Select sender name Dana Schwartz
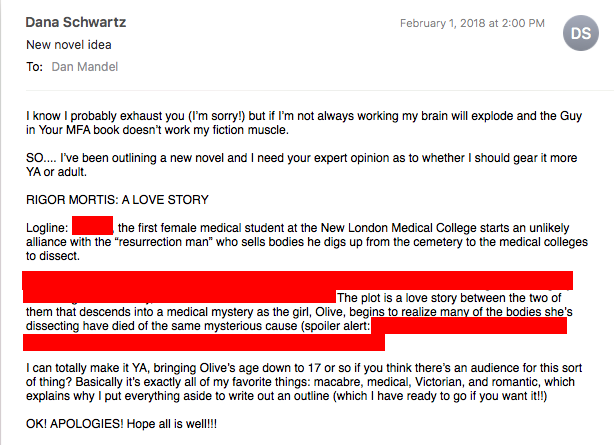This screenshot has height=445, width=614. click(x=76, y=22)
